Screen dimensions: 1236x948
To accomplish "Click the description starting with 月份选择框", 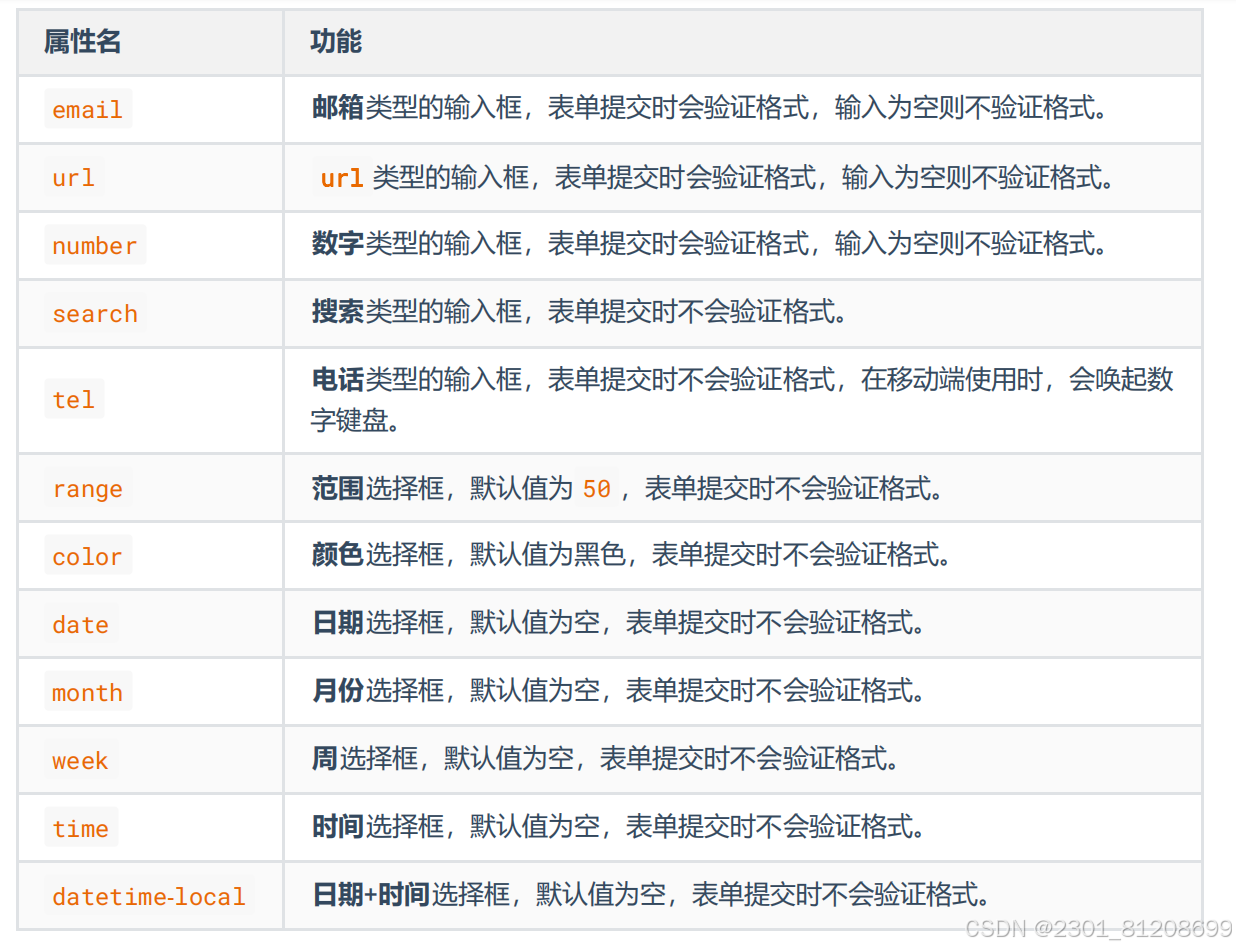I will [x=618, y=691].
